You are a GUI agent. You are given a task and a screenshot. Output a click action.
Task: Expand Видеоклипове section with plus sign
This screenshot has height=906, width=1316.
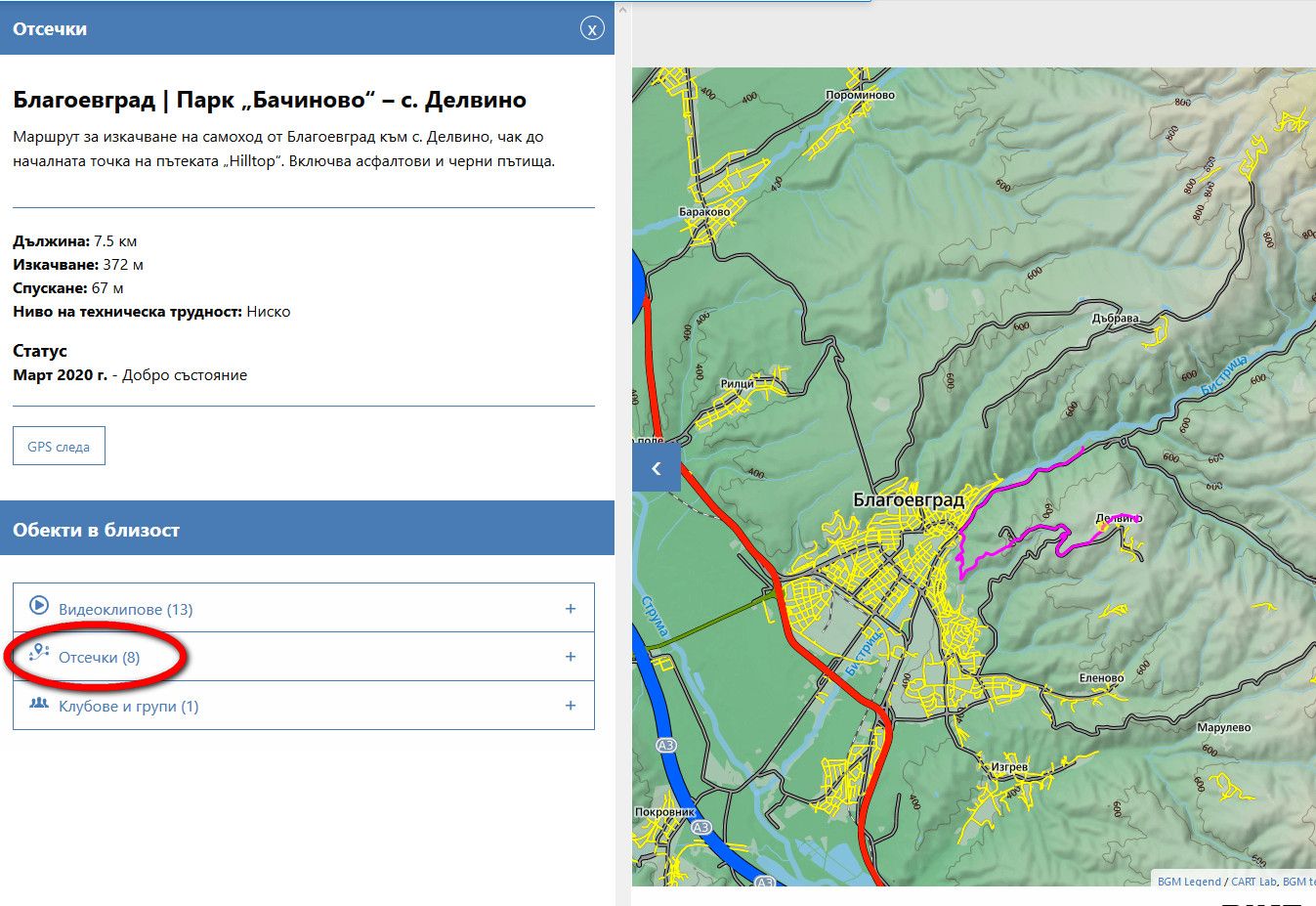[571, 608]
